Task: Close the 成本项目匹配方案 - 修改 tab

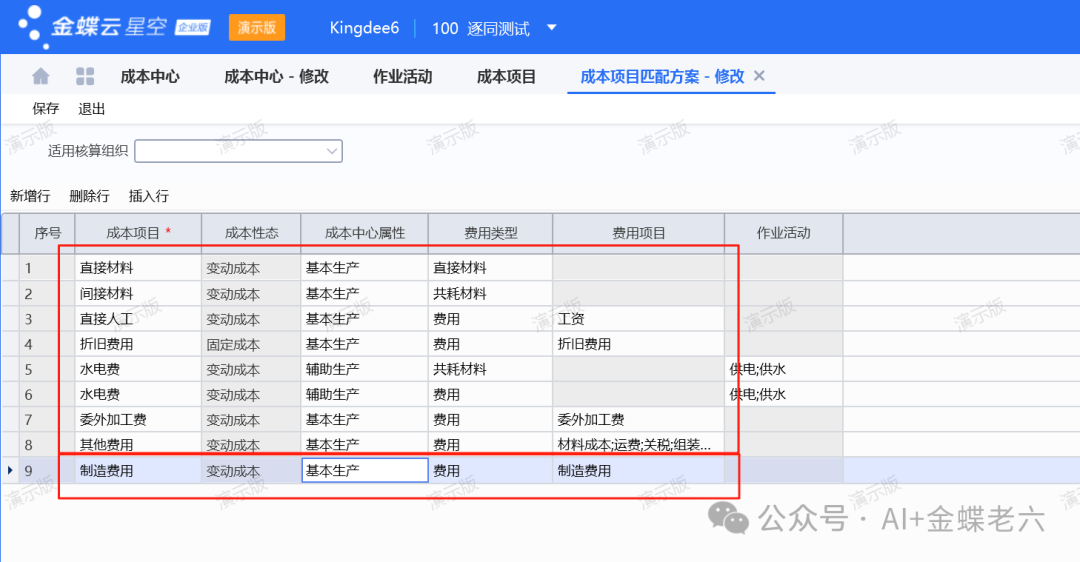Action: coord(759,76)
